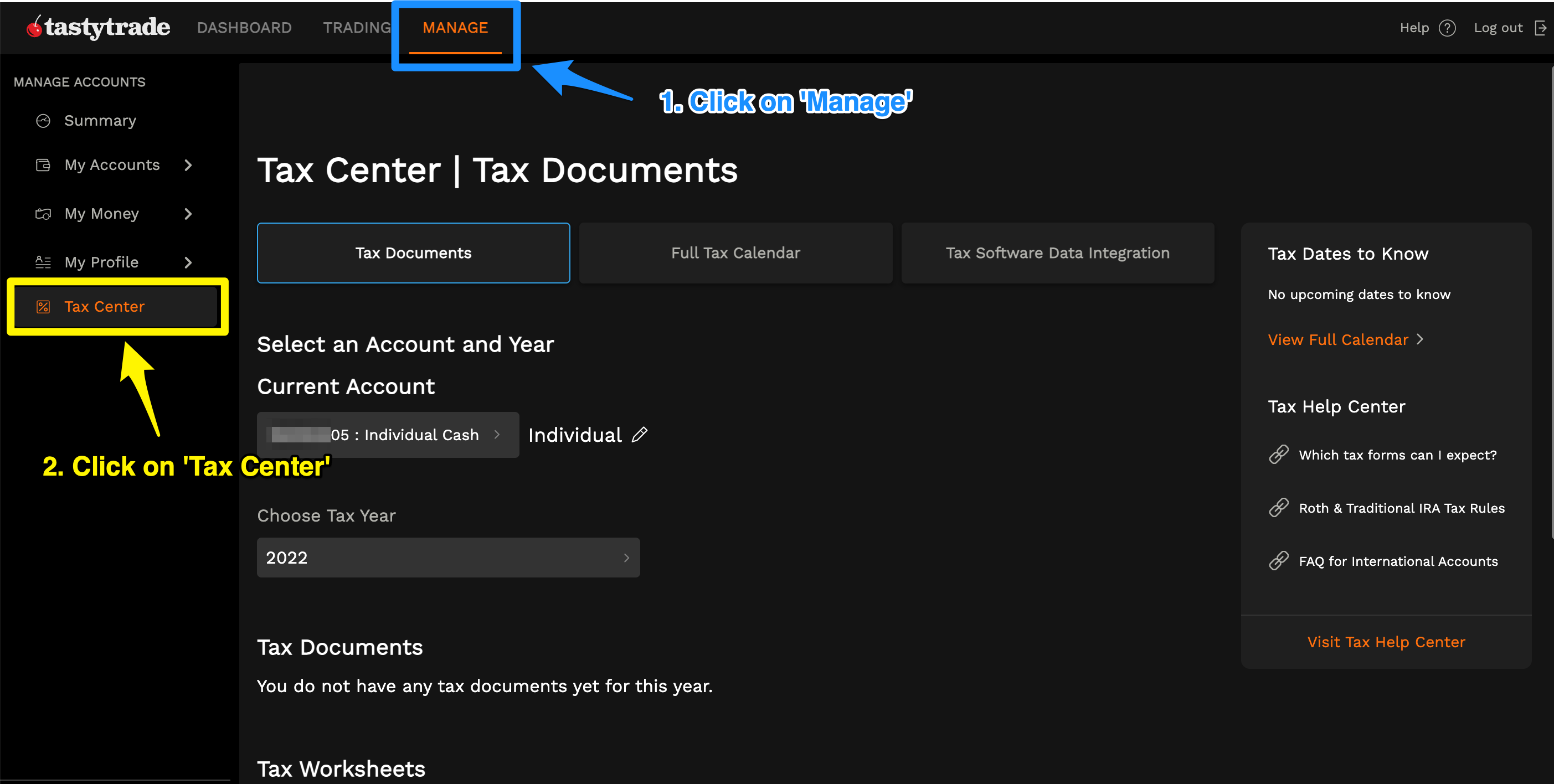This screenshot has width=1554, height=784.
Task: Open the Individual Cash account dropdown
Action: [388, 435]
